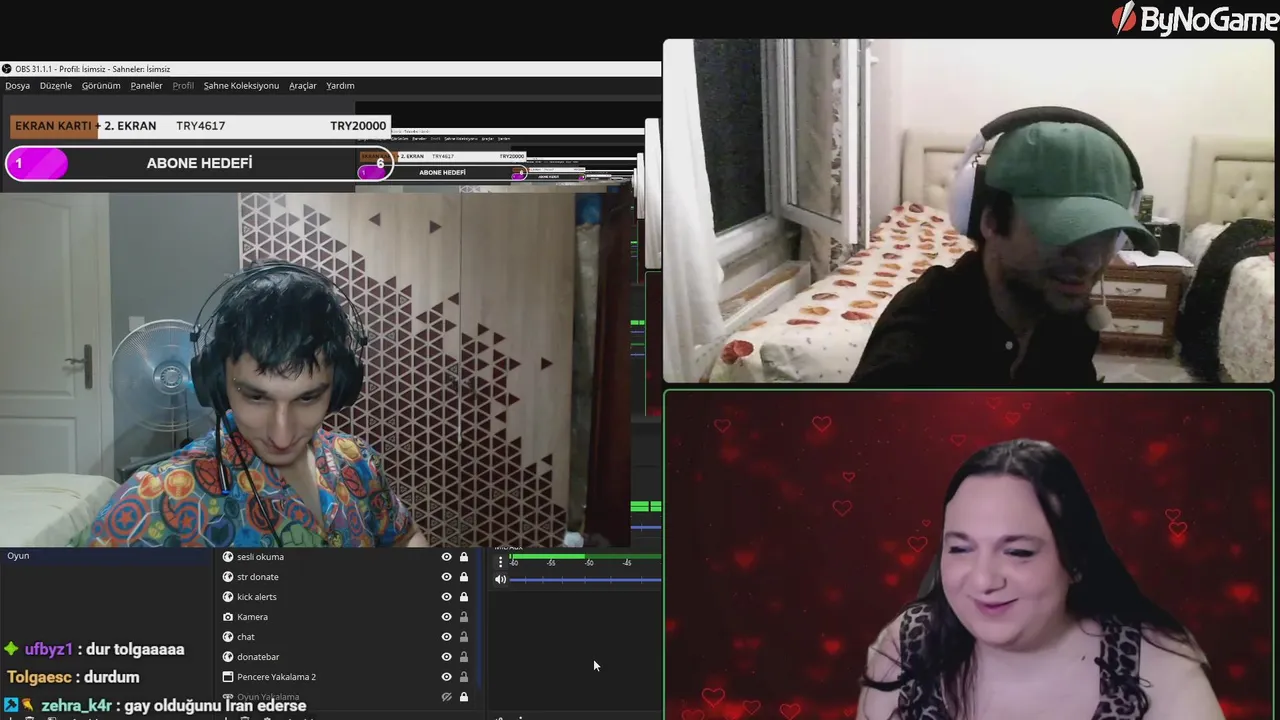The width and height of the screenshot is (1280, 720).
Task: Hide the Pencere Yakalama 2 source
Action: point(447,677)
